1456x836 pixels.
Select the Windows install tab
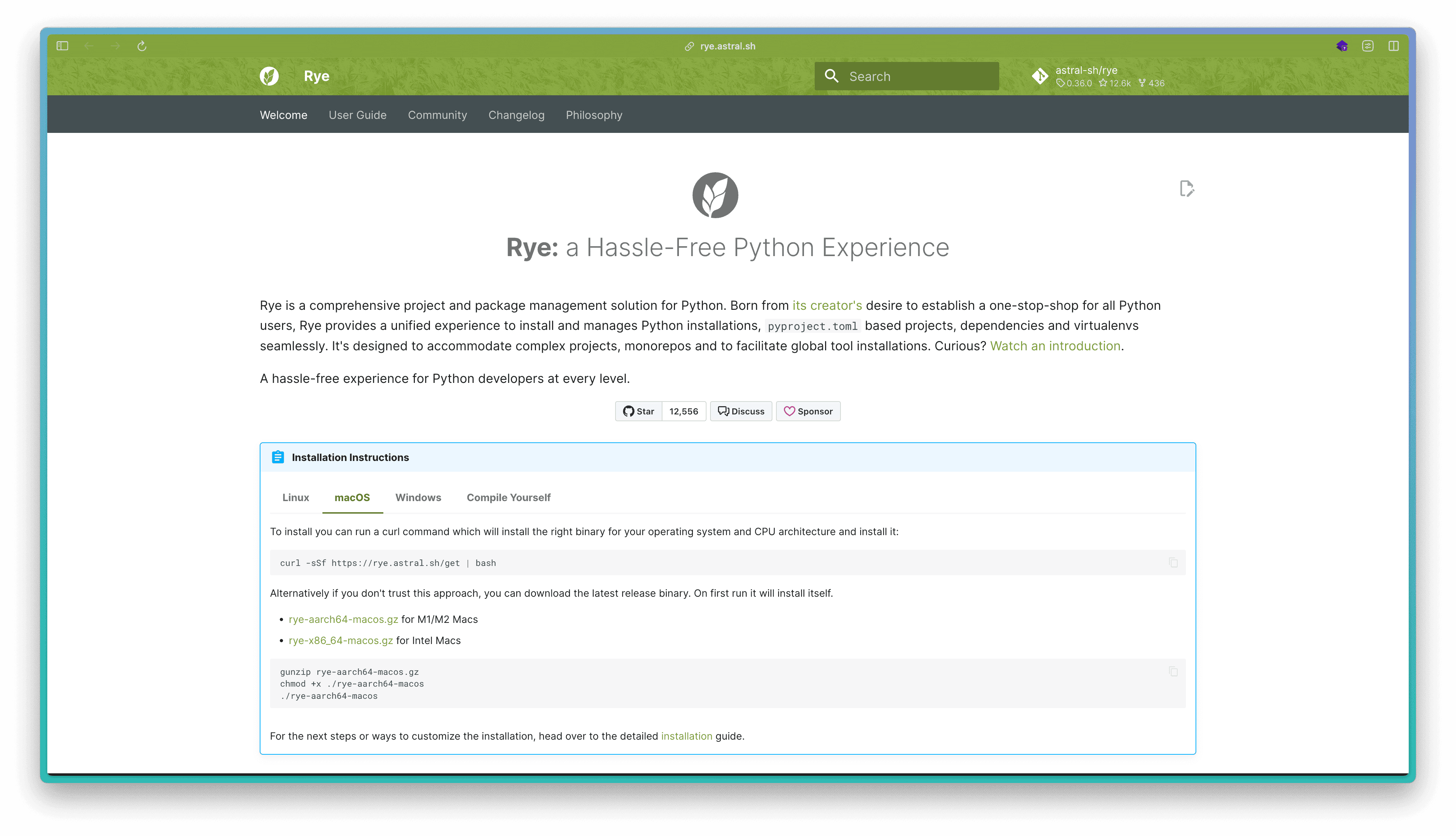(x=418, y=497)
